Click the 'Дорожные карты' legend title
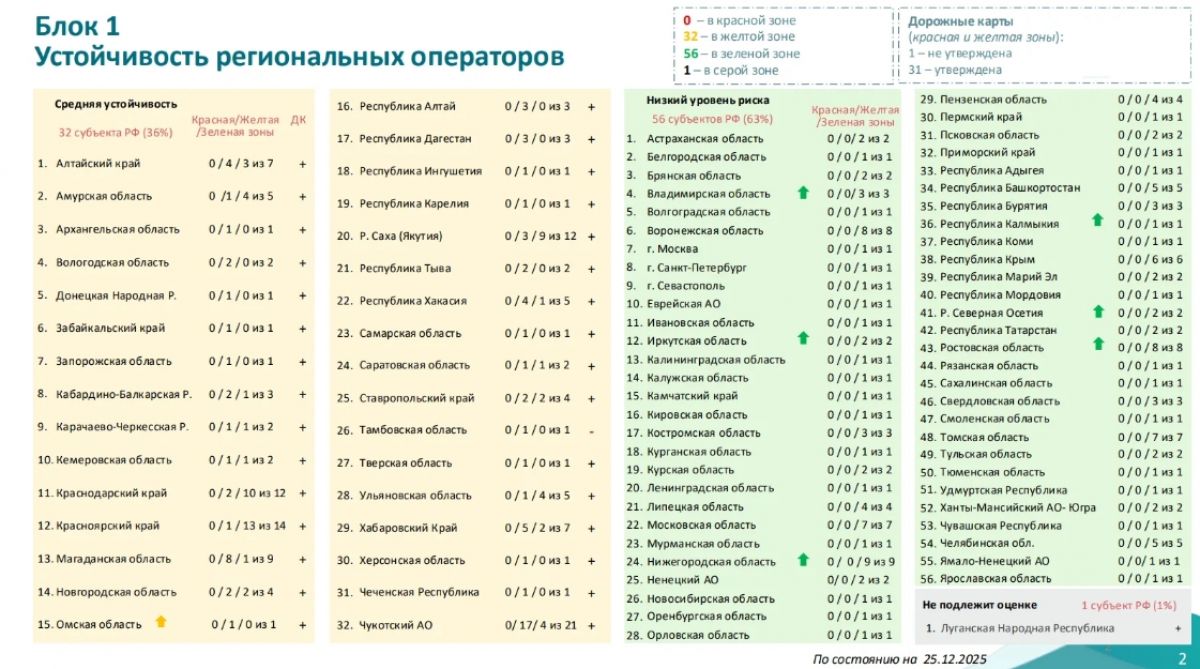 960,21
